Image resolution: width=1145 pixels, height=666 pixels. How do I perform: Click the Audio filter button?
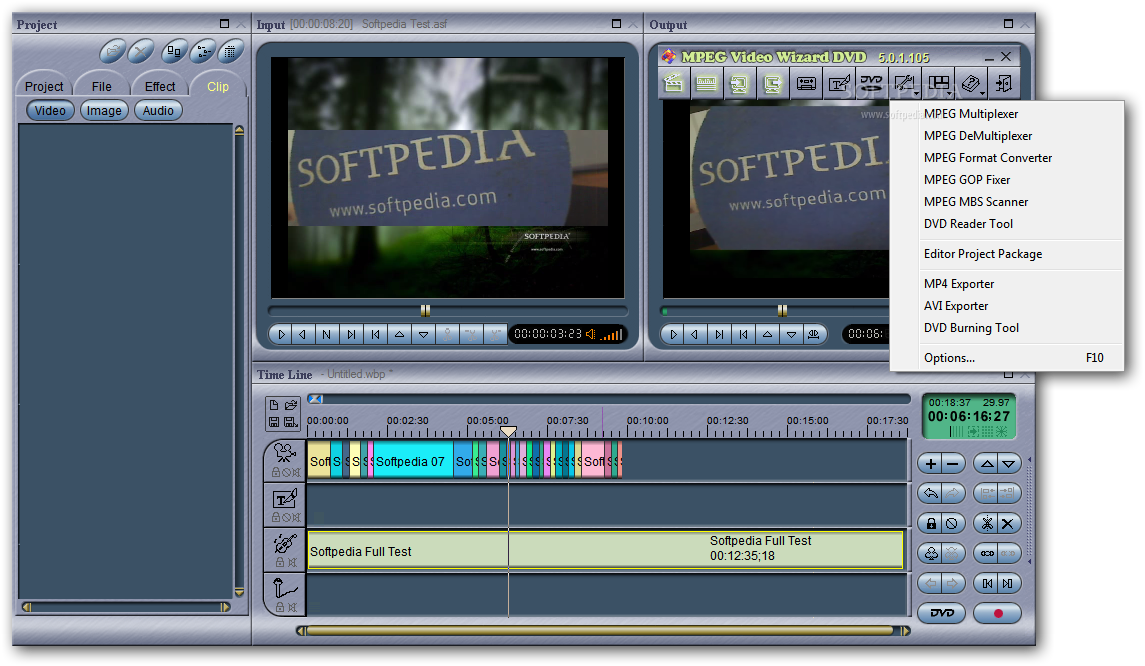point(158,110)
